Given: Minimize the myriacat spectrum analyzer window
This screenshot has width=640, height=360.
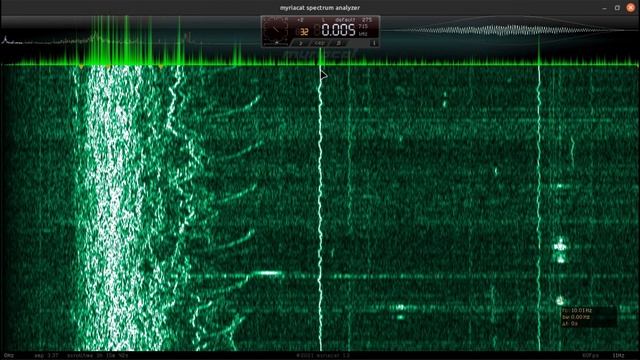Looking at the screenshot, I should 604,8.
